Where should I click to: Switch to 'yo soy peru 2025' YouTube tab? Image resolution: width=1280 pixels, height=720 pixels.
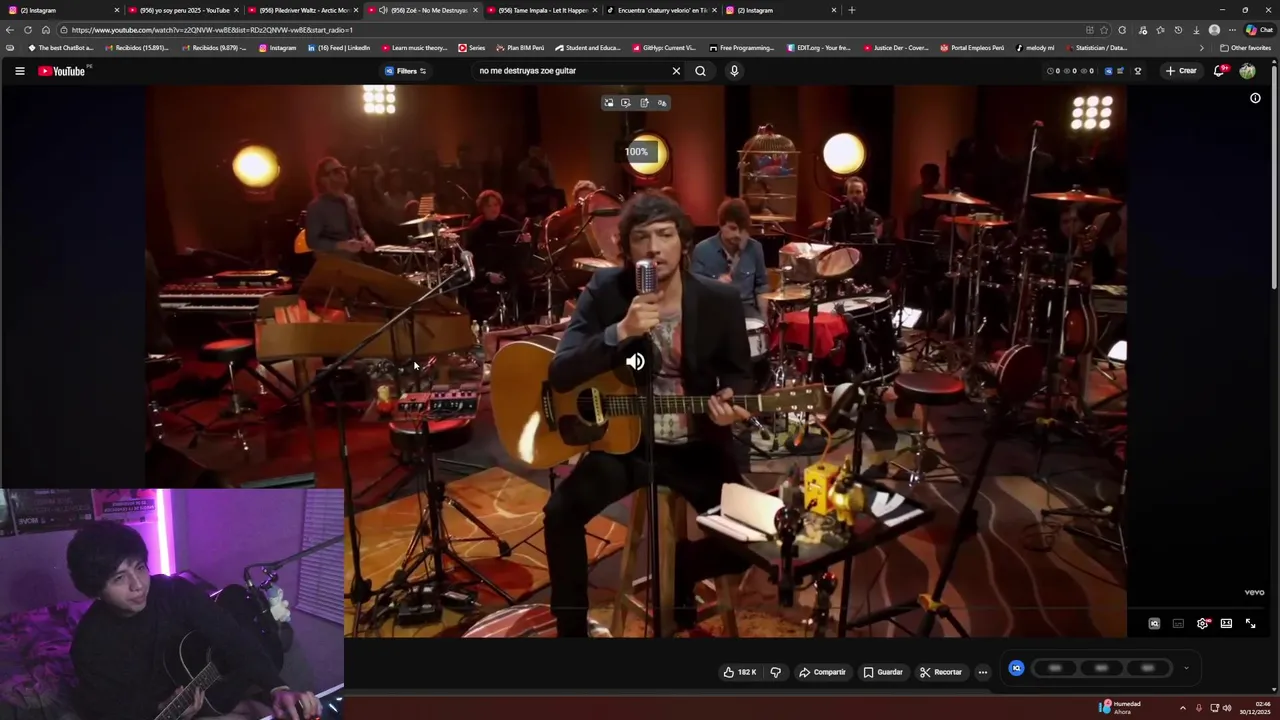point(182,10)
